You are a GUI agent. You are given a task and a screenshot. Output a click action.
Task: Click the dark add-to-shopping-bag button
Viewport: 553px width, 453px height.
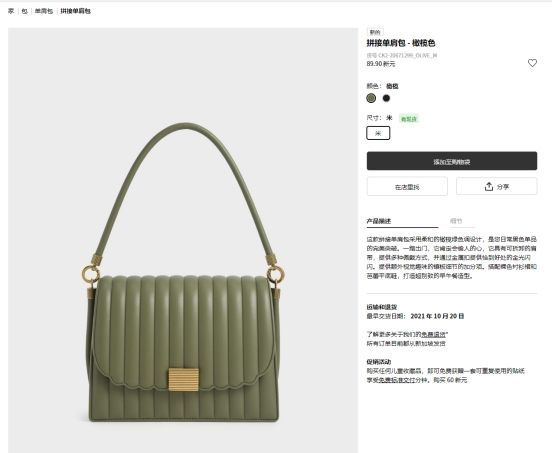tap(452, 161)
